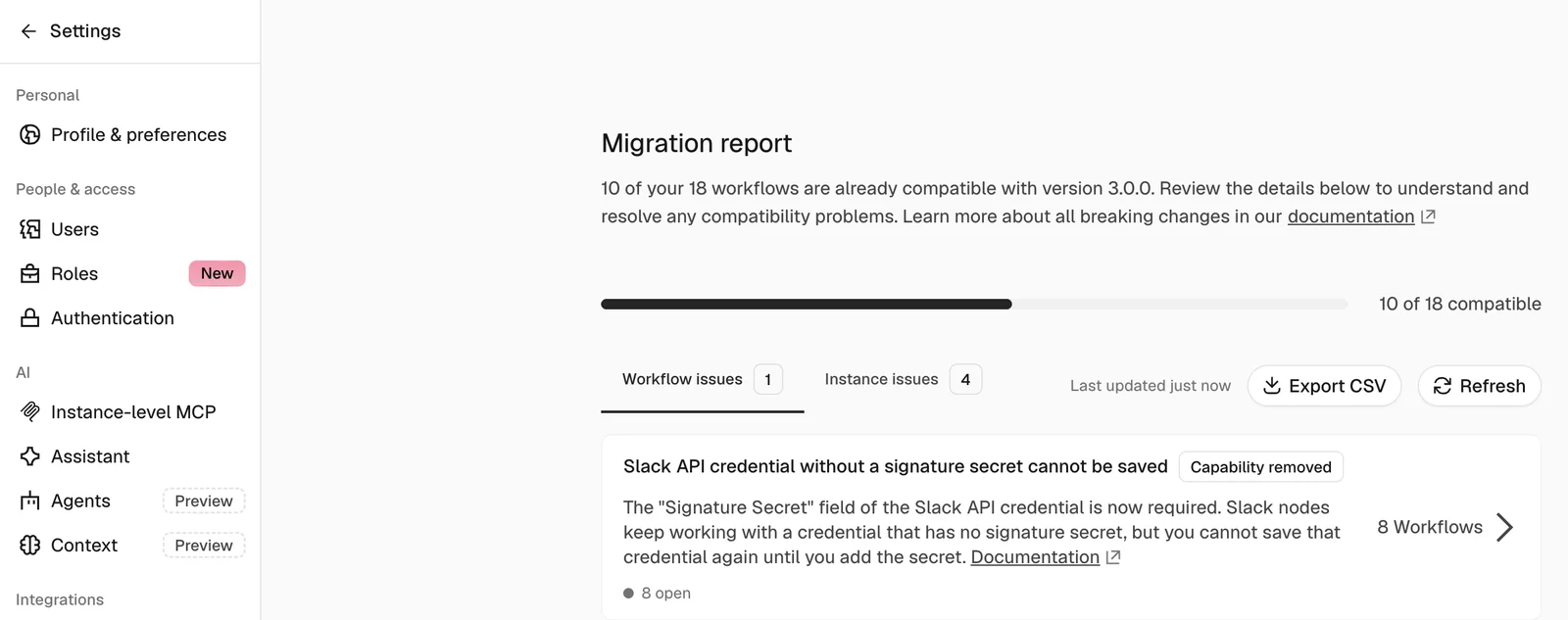Click the compatibility progress bar
This screenshot has width=1568, height=620.
pyautogui.click(x=974, y=304)
